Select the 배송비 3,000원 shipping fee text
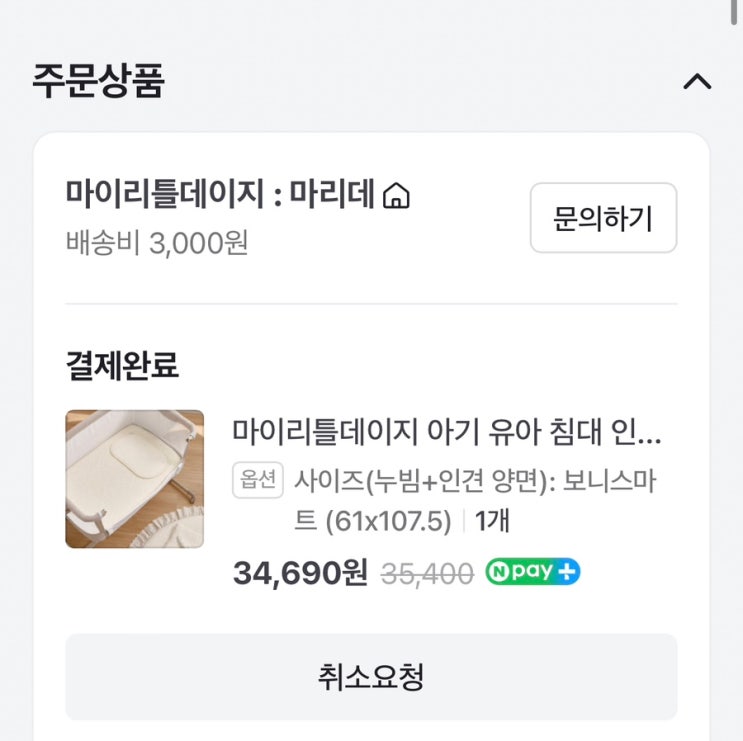 pos(157,243)
